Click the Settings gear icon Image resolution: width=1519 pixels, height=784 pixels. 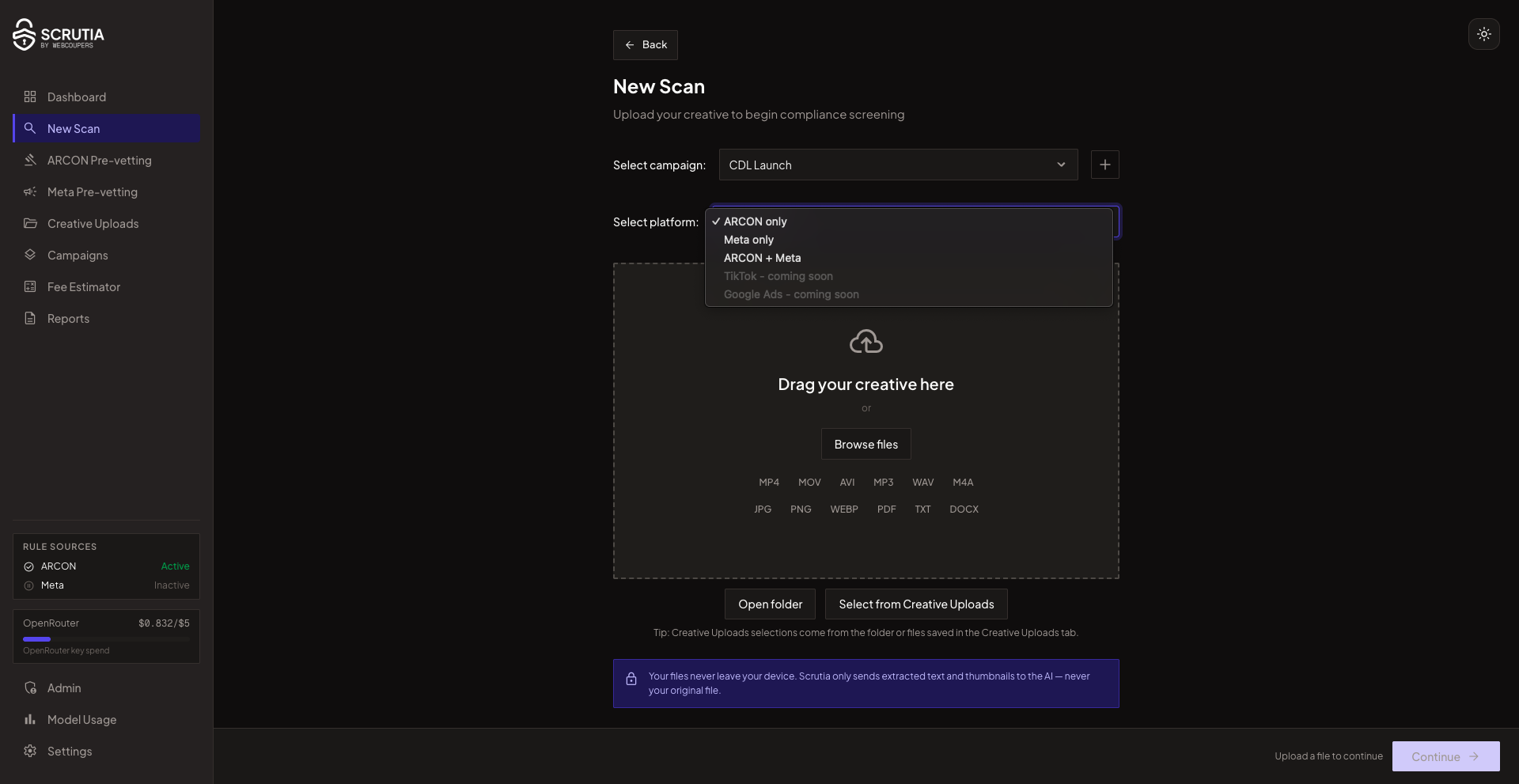point(30,751)
